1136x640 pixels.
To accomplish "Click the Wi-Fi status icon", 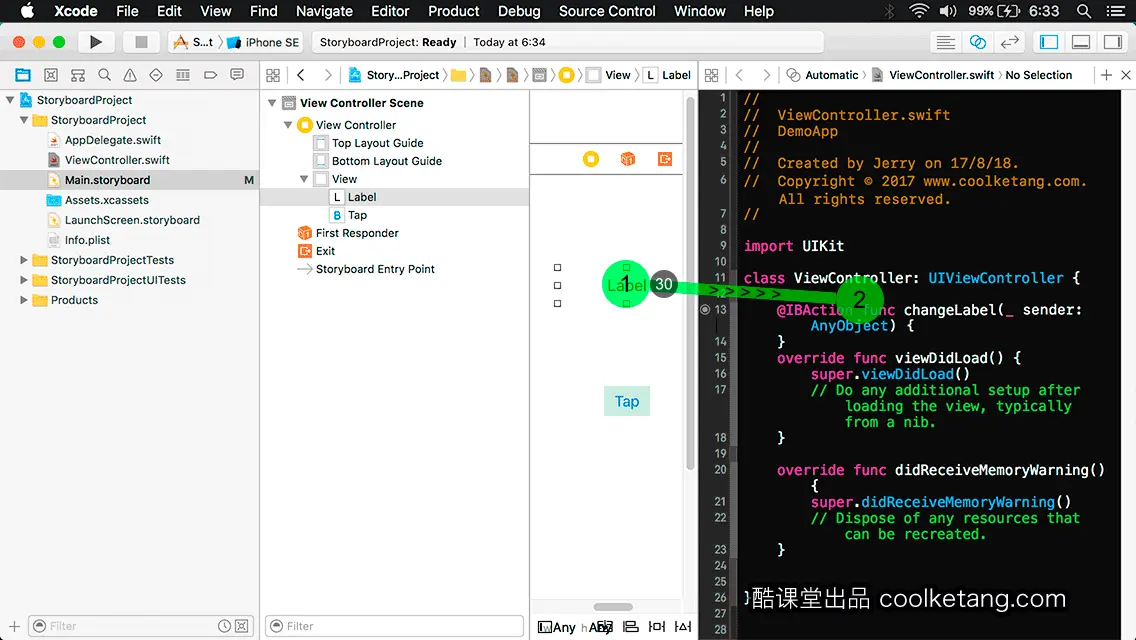I will point(919,11).
